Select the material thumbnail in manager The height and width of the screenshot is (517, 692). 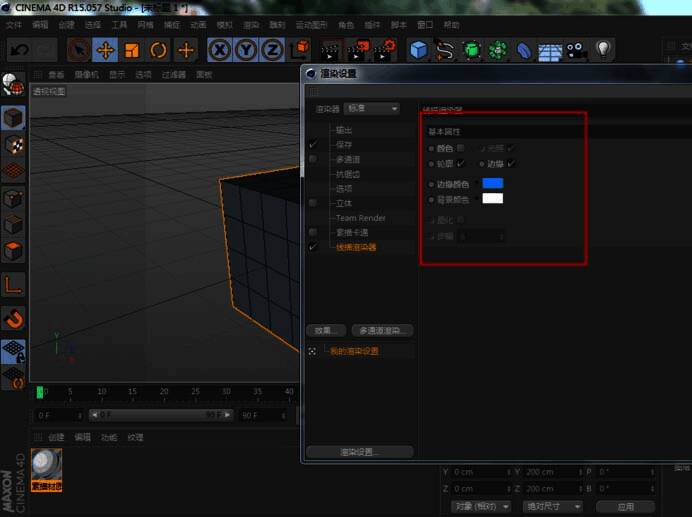(x=46, y=470)
